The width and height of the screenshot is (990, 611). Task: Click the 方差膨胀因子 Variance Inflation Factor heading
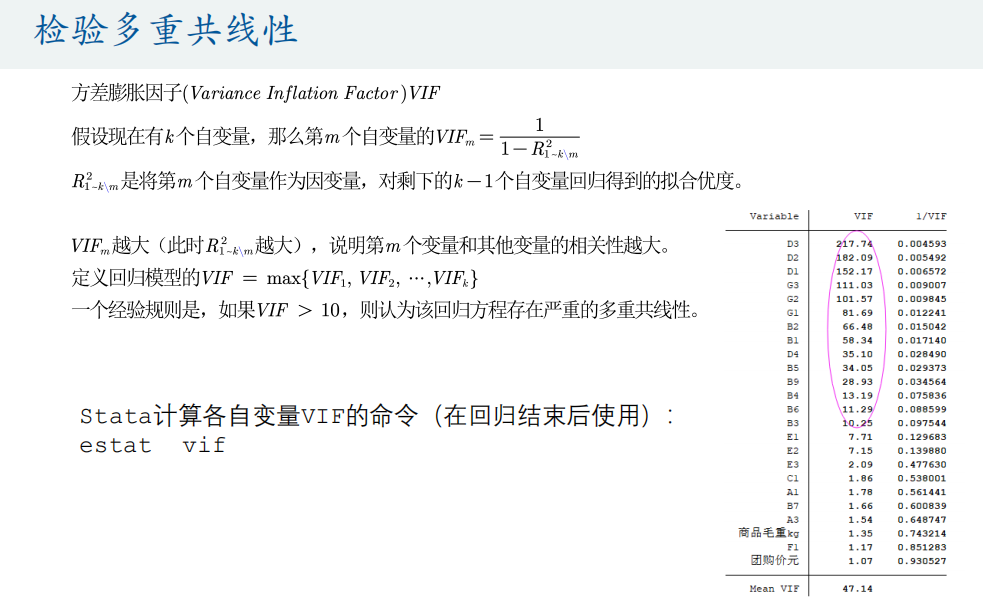pos(256,93)
